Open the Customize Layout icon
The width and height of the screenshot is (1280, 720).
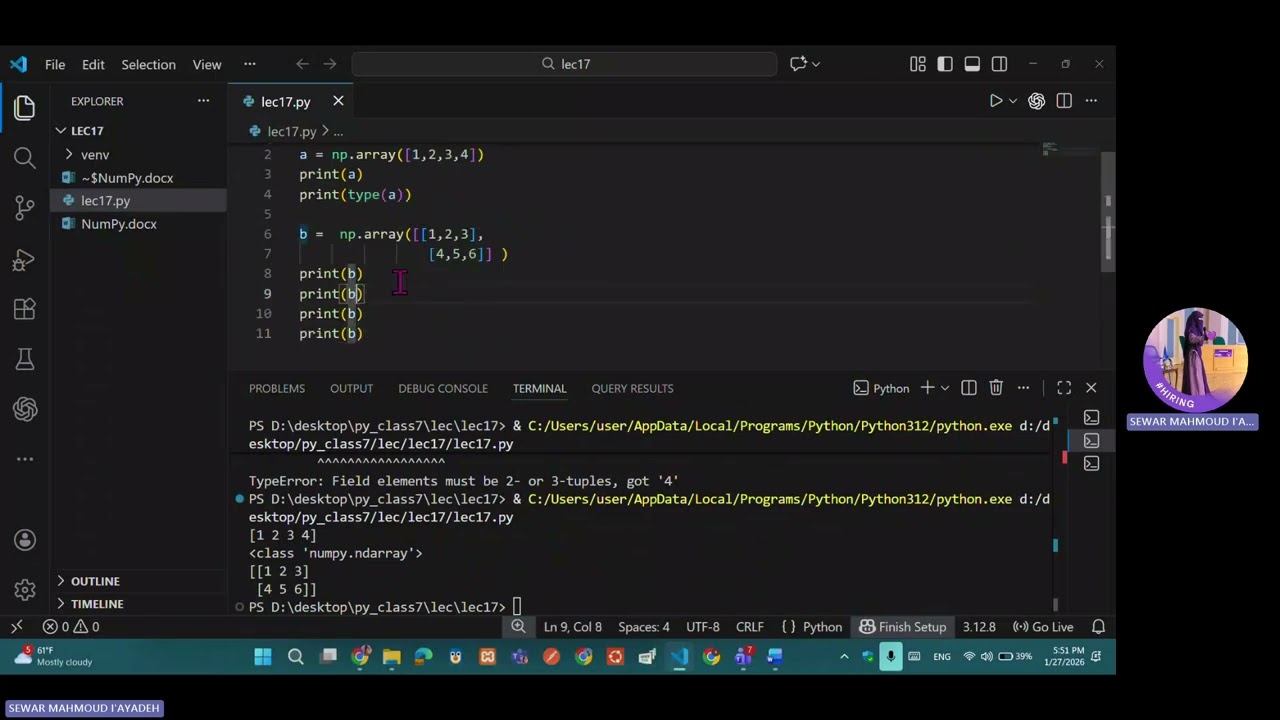tap(918, 64)
